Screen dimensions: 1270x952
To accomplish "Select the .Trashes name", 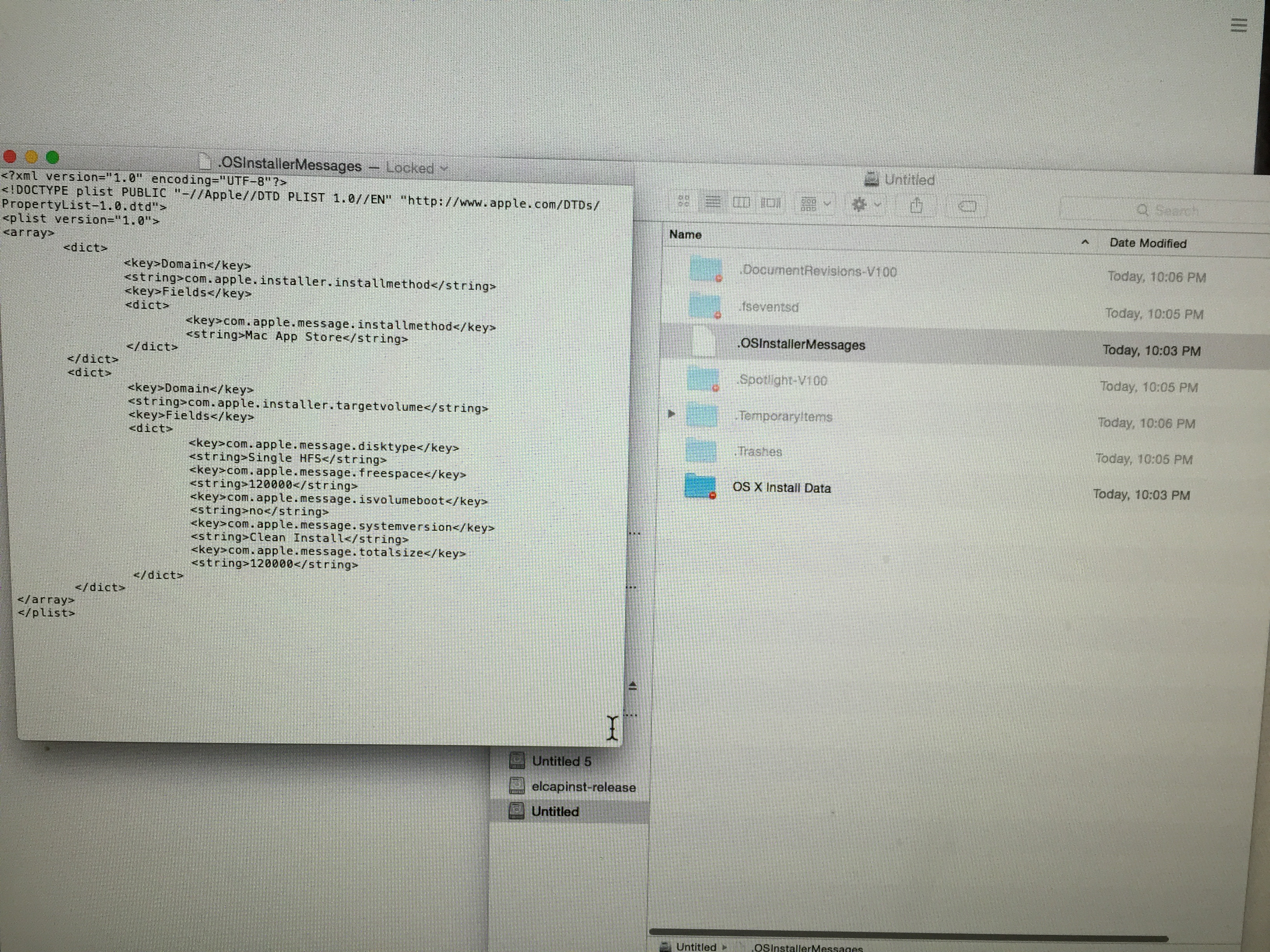I will click(758, 451).
